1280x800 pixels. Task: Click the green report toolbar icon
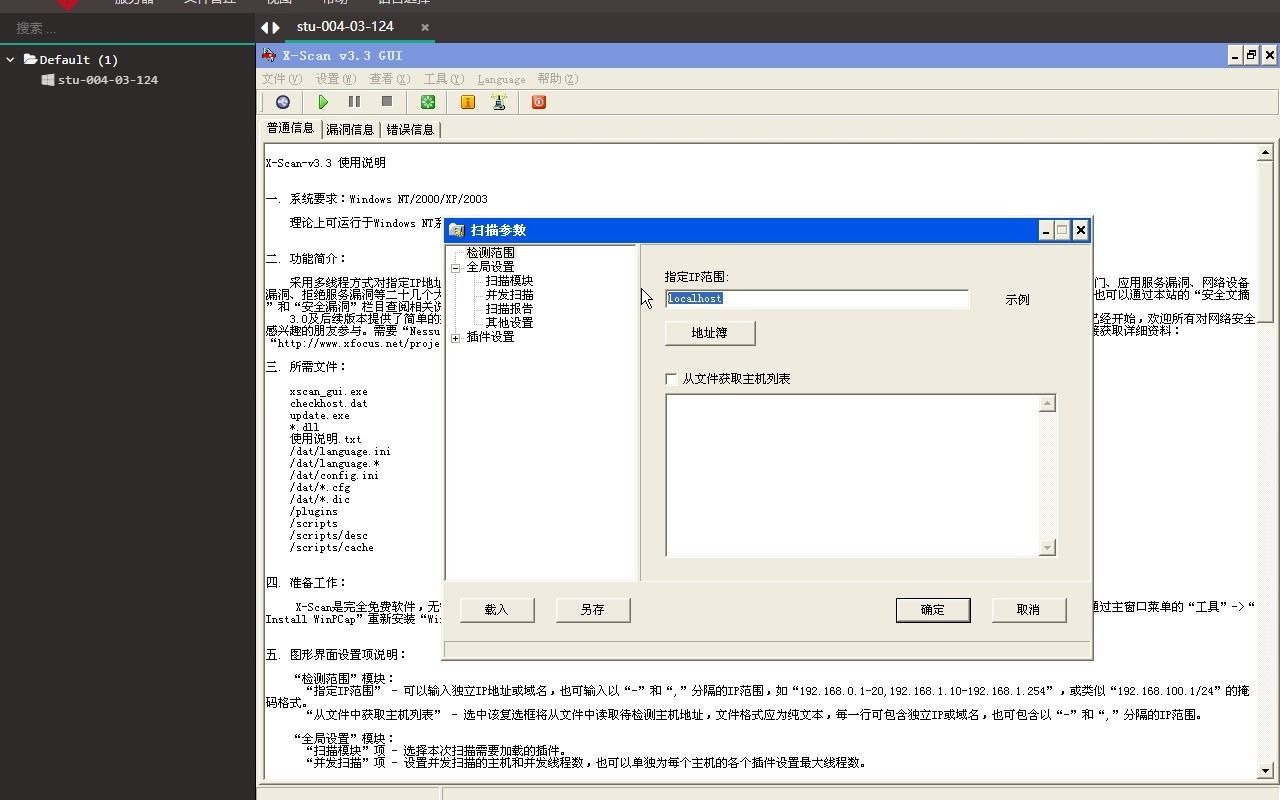point(428,102)
